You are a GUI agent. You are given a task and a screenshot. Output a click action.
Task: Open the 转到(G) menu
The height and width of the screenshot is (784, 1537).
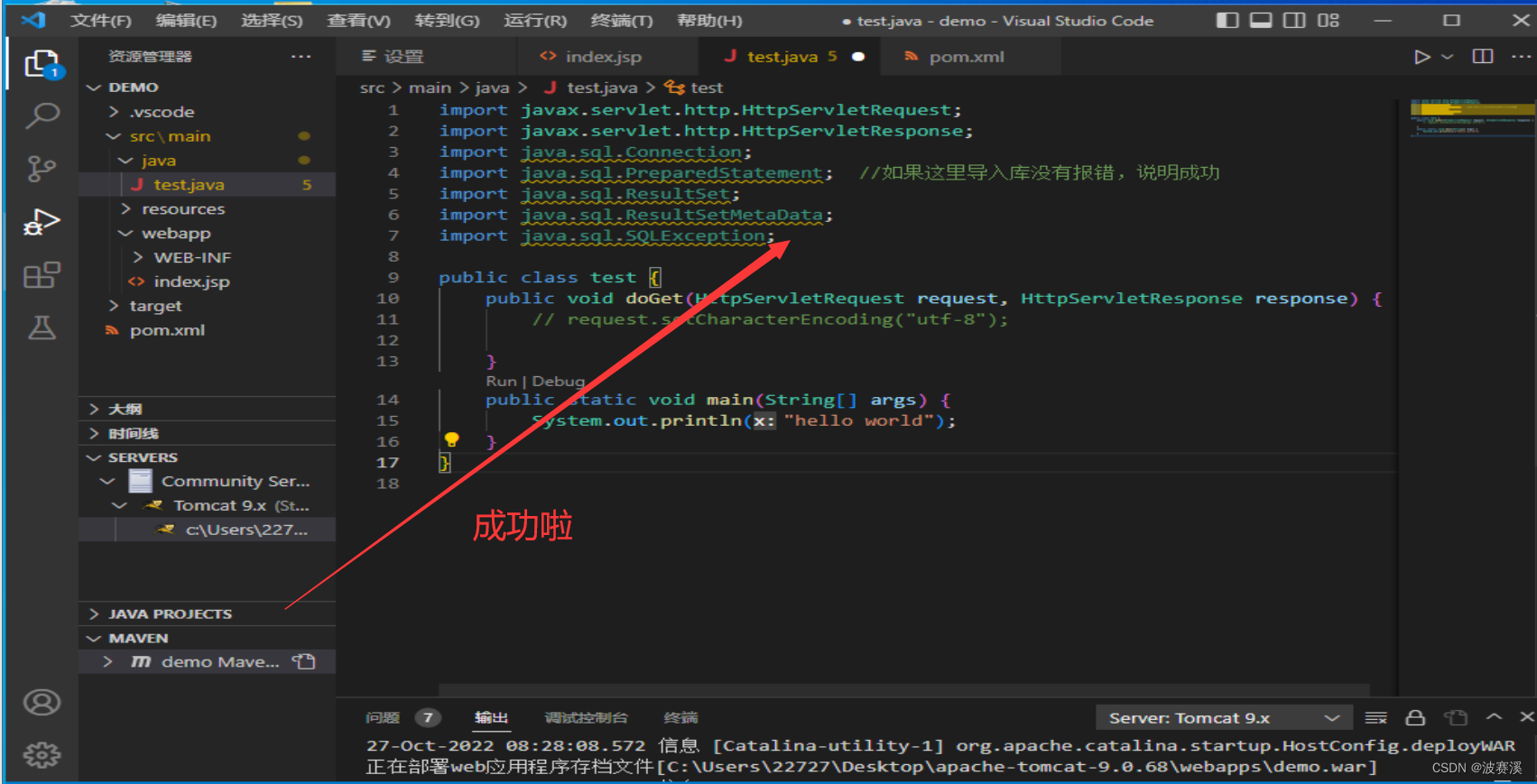click(447, 20)
